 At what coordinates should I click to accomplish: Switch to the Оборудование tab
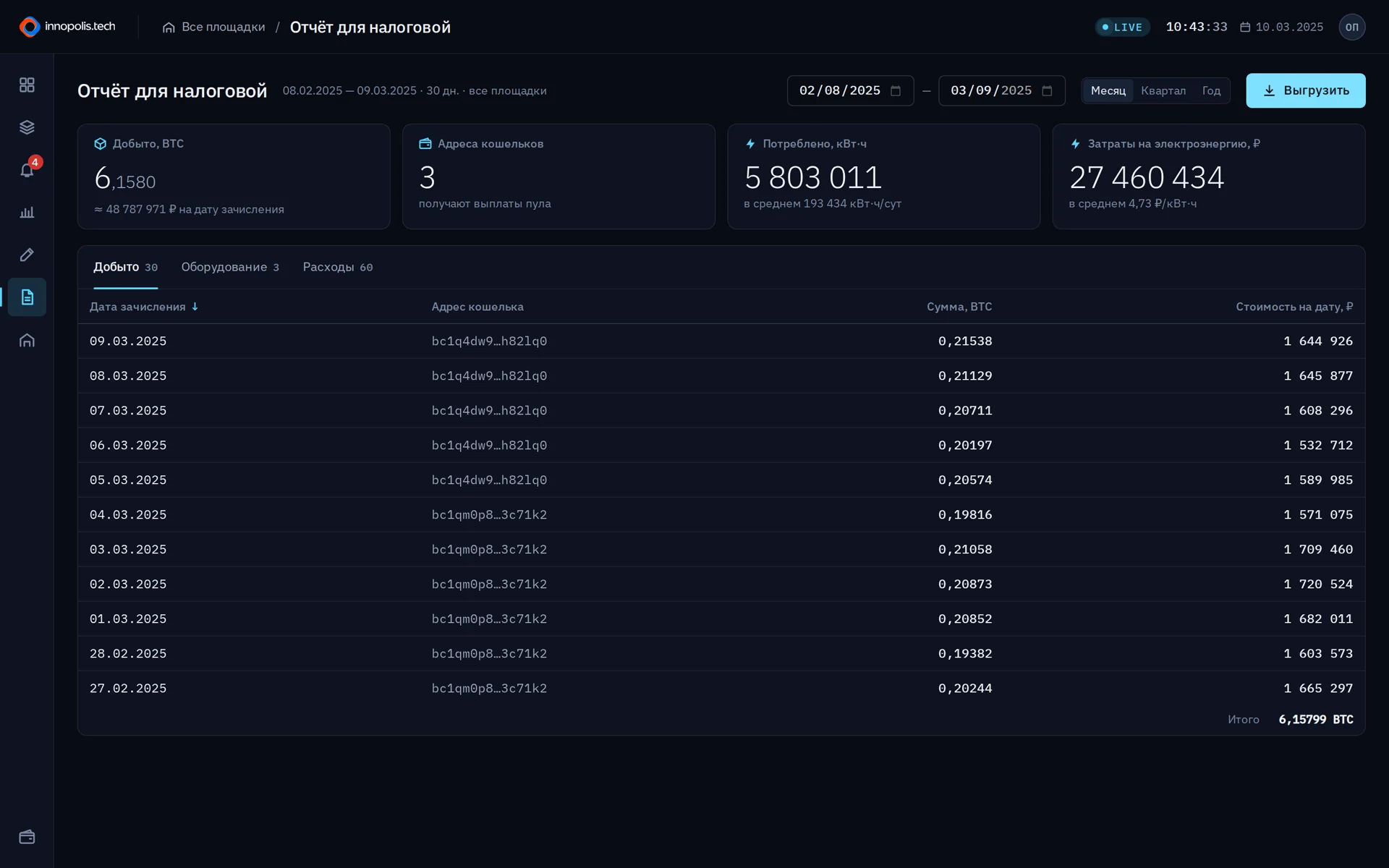230,267
